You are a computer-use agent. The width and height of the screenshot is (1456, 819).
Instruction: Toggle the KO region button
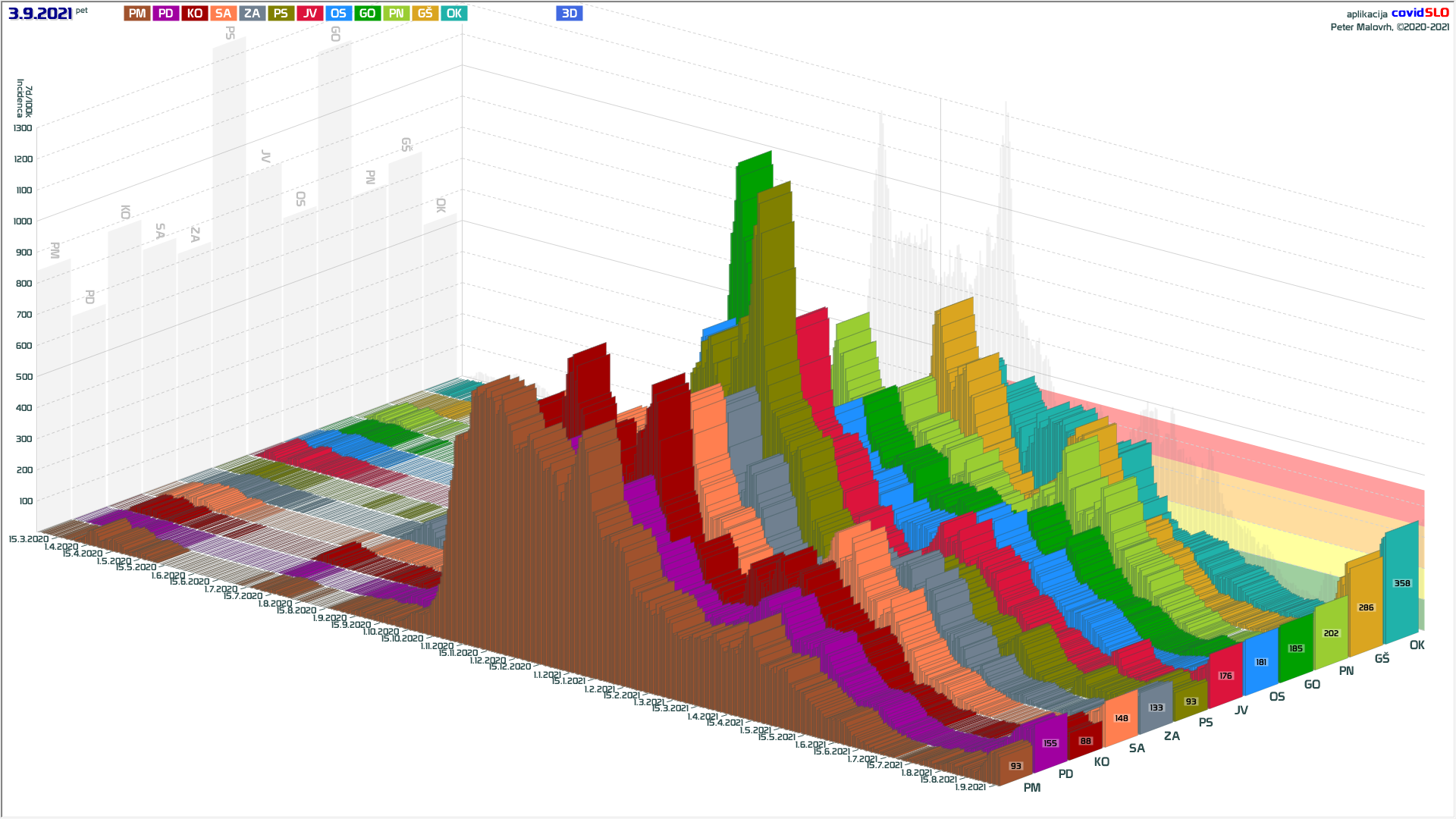click(195, 14)
